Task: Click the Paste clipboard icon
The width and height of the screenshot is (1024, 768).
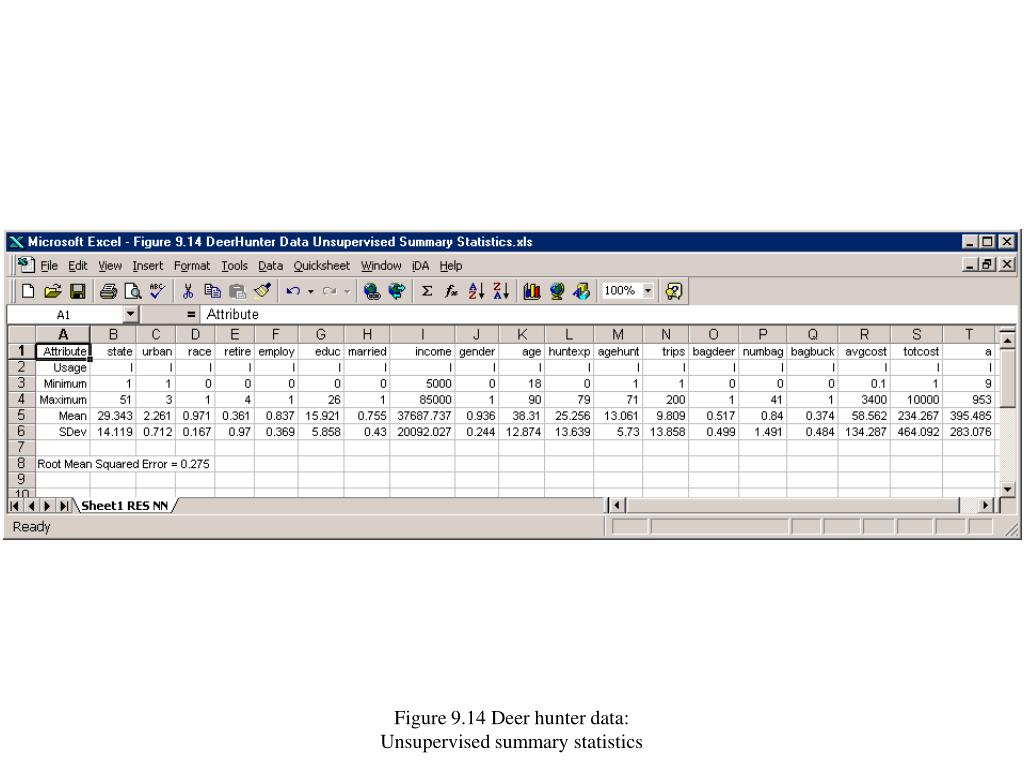Action: [x=237, y=291]
